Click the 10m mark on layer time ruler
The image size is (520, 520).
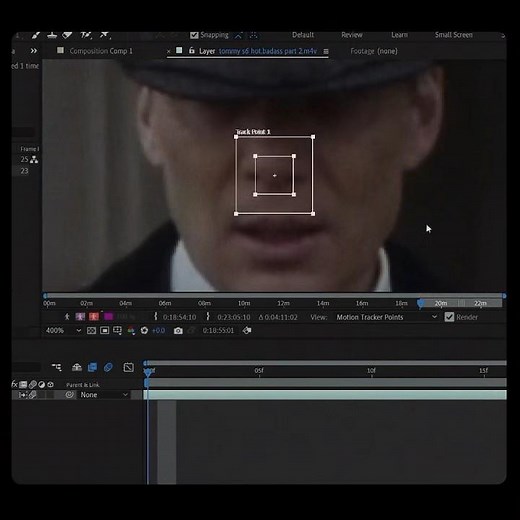click(244, 303)
